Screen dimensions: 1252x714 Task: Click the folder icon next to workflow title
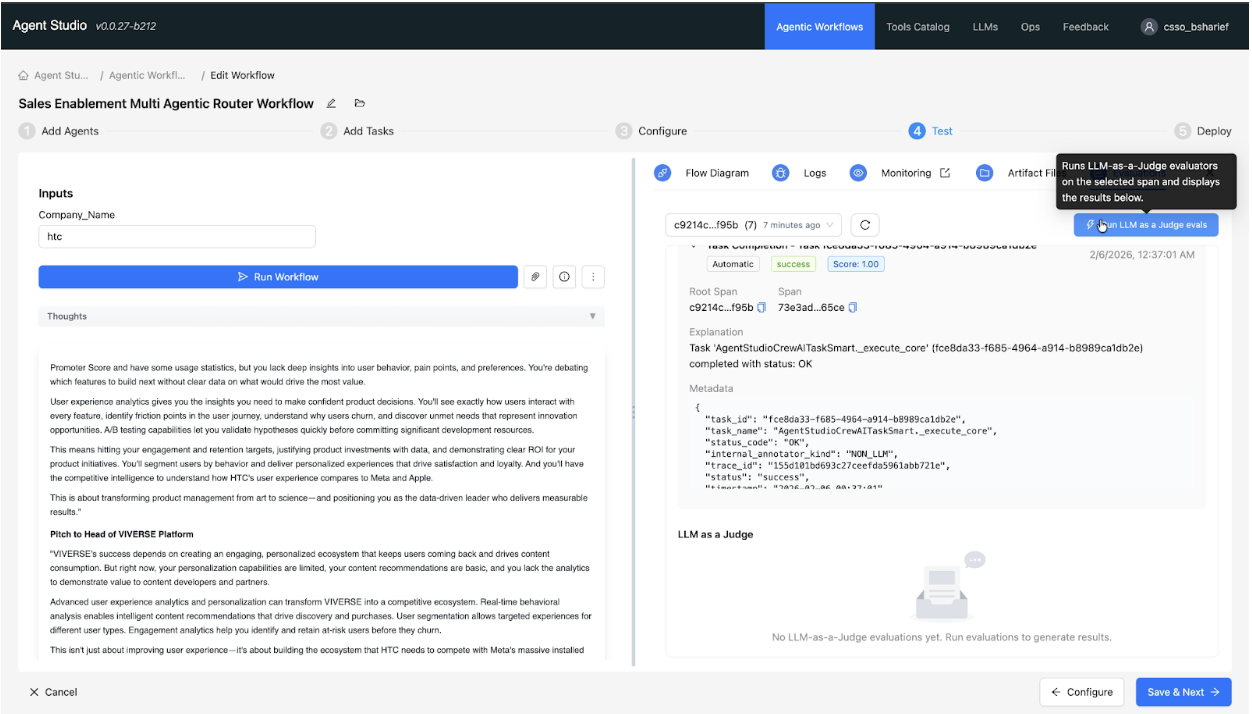[x=360, y=104]
